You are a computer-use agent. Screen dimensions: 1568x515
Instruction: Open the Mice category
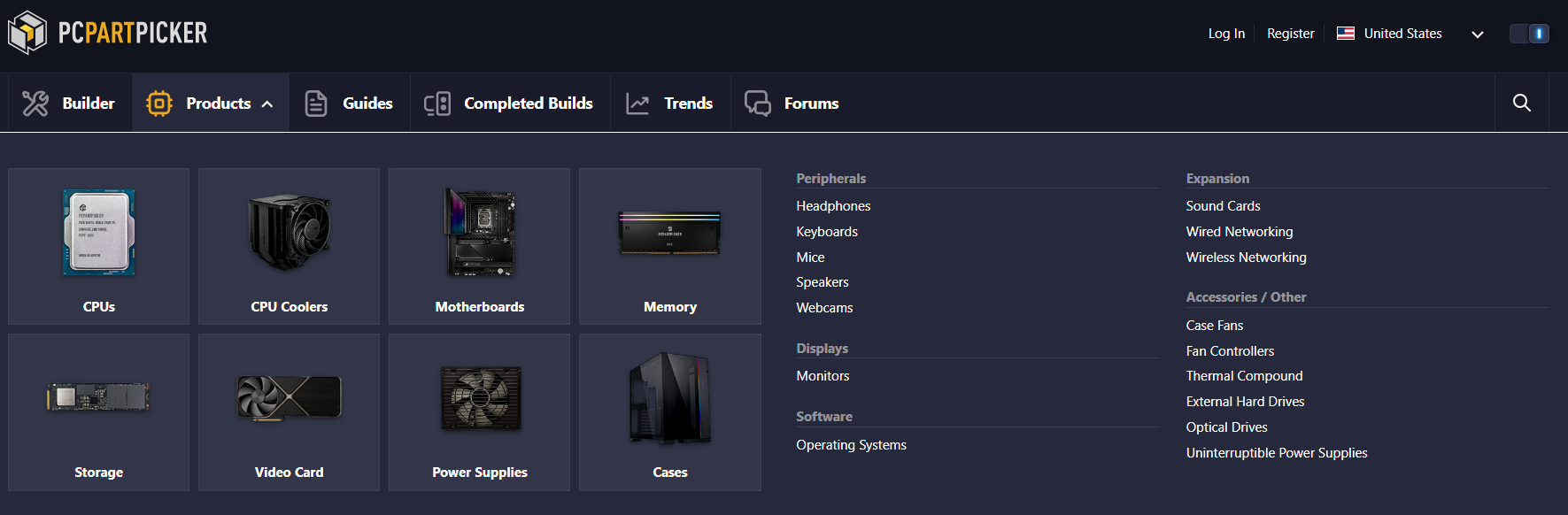810,257
